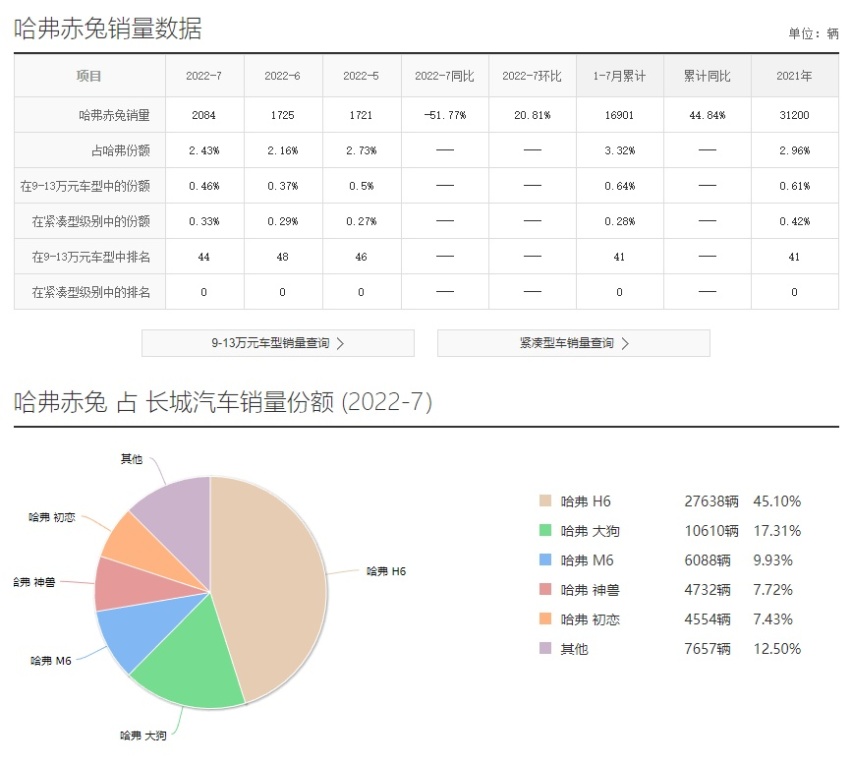Click the rank 44 cell
The height and width of the screenshot is (765, 852).
coord(204,256)
